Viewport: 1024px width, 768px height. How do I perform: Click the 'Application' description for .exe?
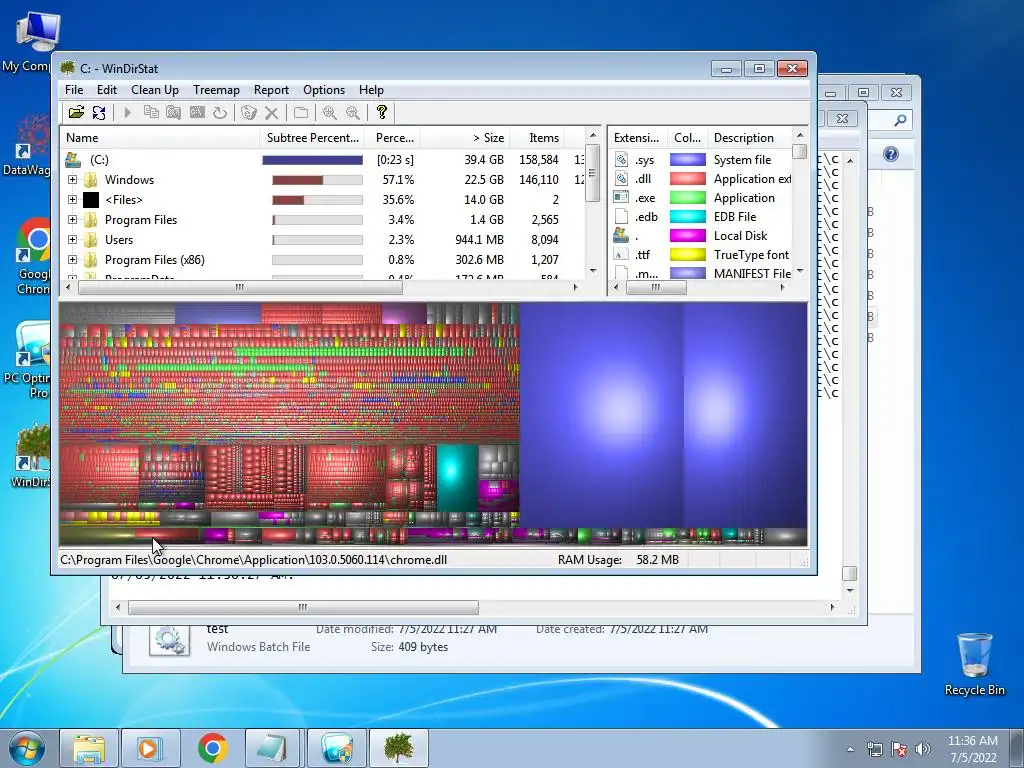point(744,197)
